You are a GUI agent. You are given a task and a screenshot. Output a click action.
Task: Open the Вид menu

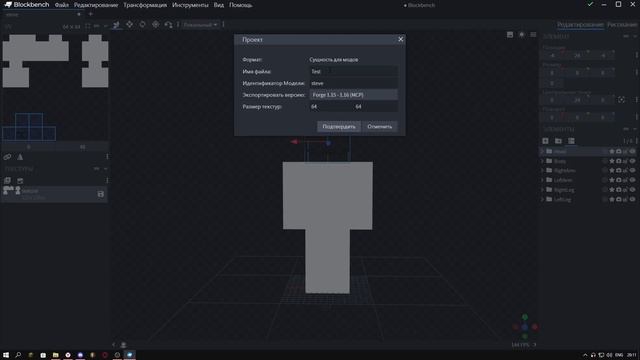(219, 5)
